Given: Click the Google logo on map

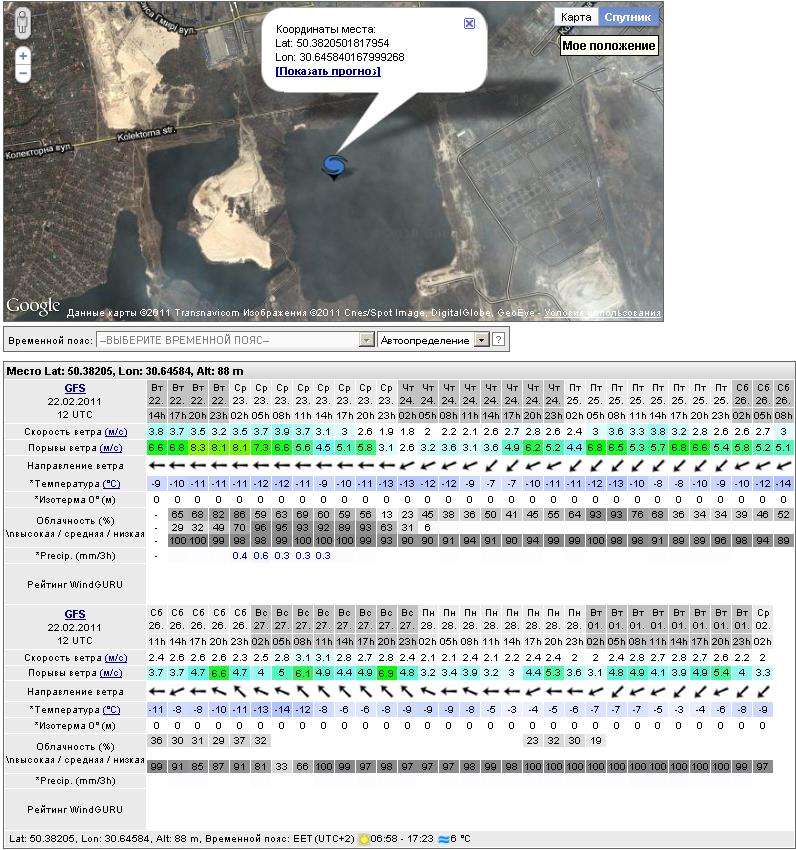Looking at the screenshot, I should (x=33, y=307).
